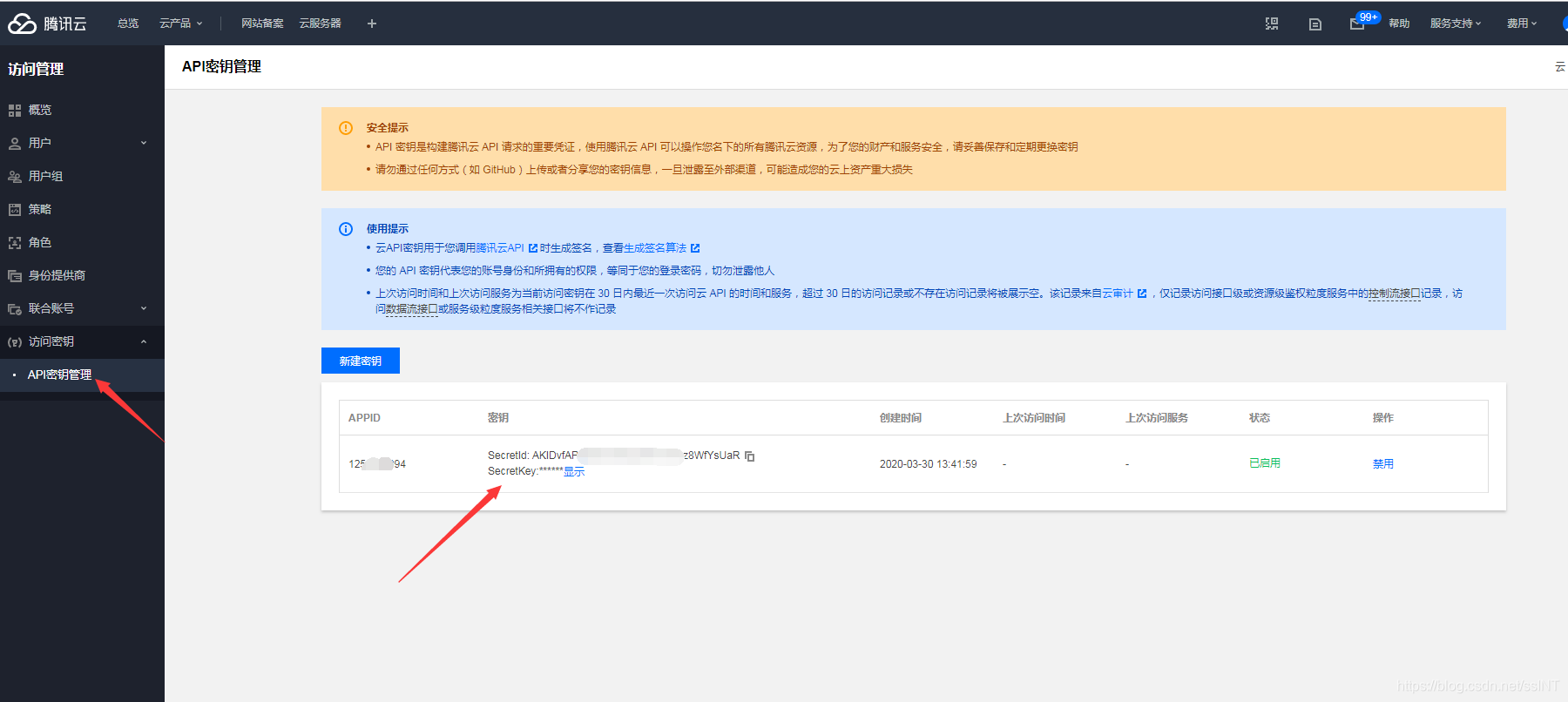Expand the 联合账号 sidebar section
This screenshot has width=1568, height=702.
(x=82, y=308)
